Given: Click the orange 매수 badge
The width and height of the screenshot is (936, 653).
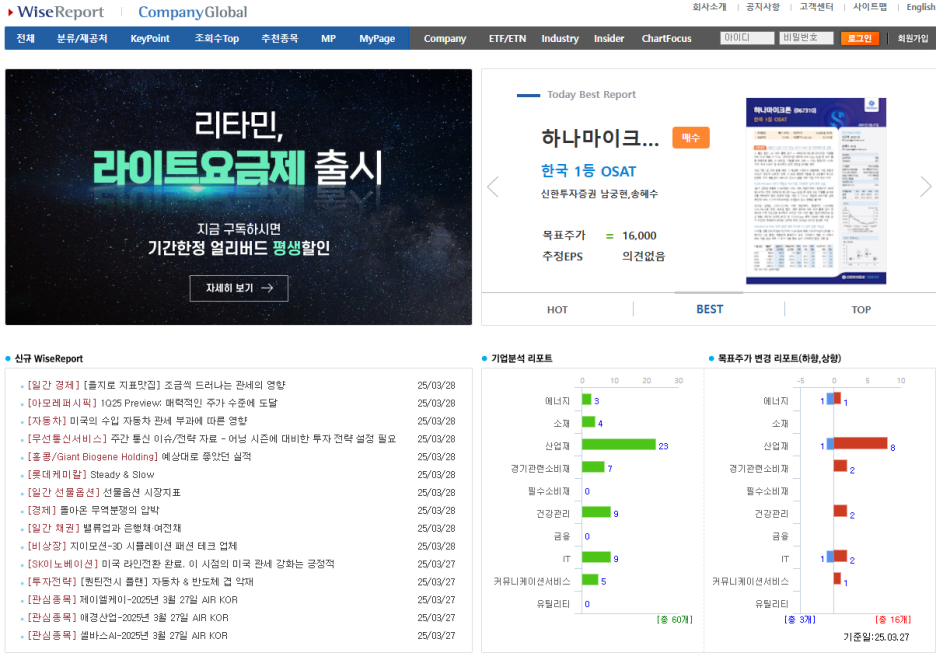Looking at the screenshot, I should 691,138.
